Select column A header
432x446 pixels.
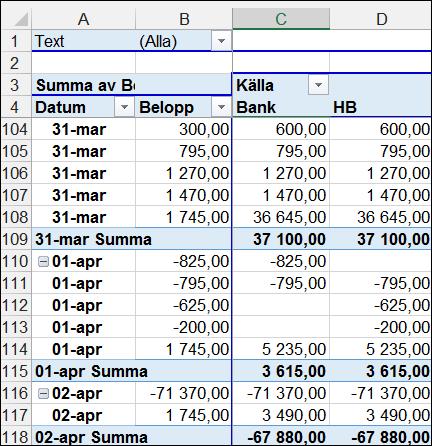(x=83, y=19)
